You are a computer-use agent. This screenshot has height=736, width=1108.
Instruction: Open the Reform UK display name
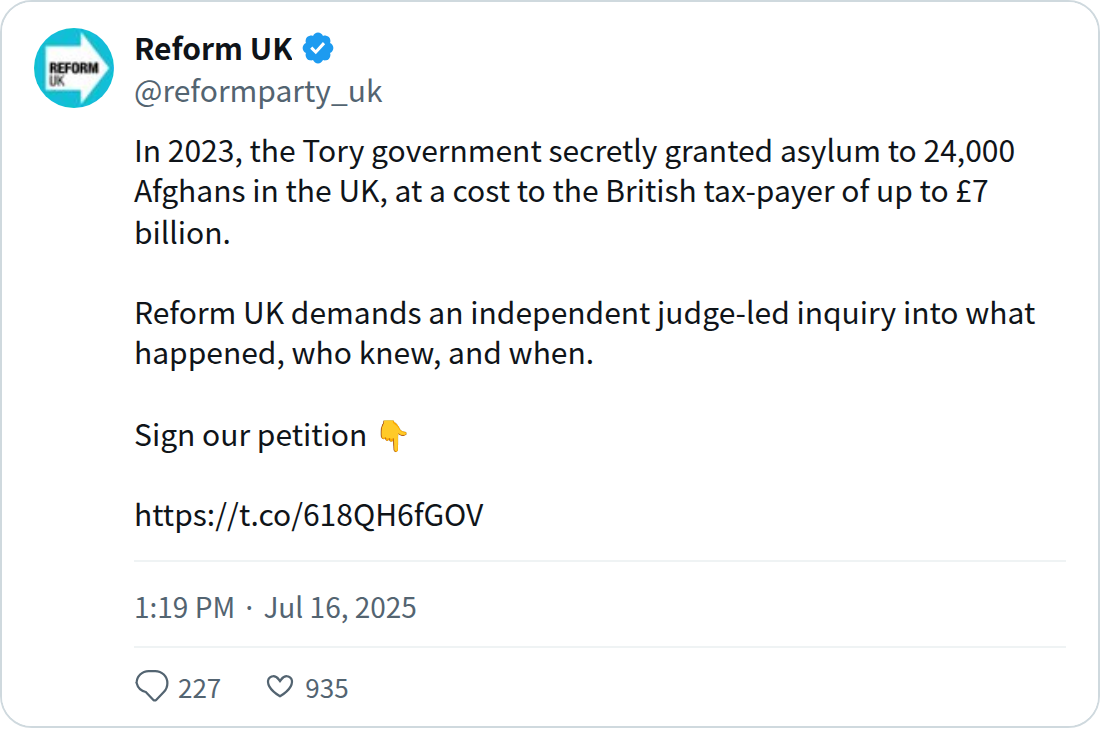coord(213,49)
